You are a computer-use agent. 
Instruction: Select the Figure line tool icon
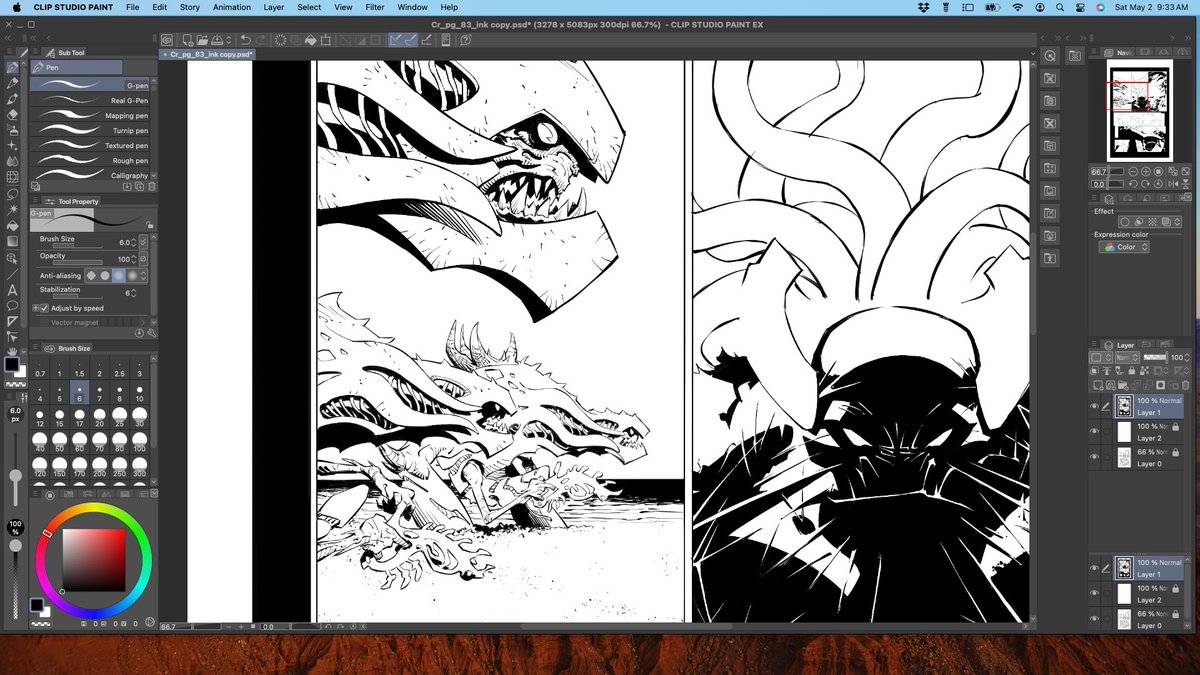13,274
